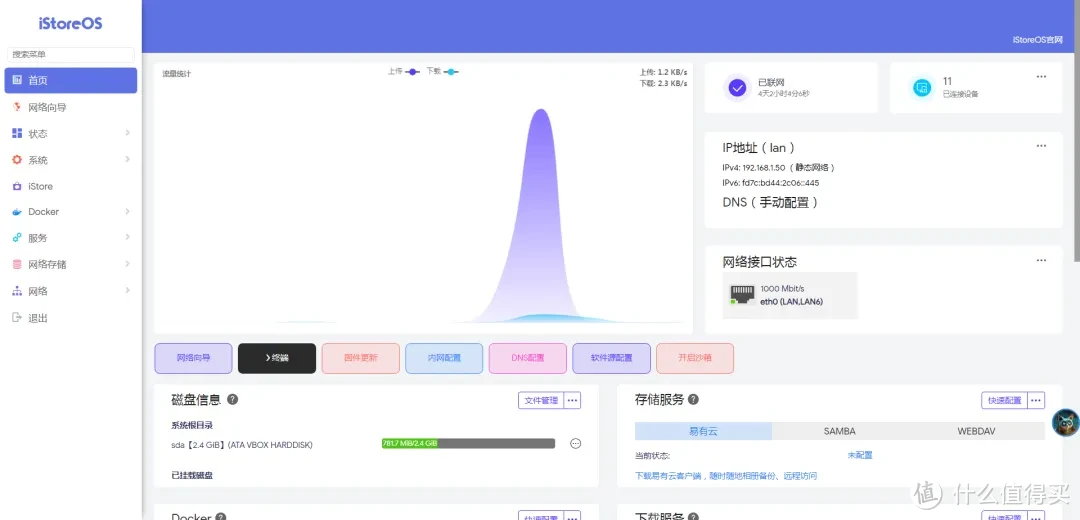Open iStore sidebar item
1080x520 pixels.
tap(71, 187)
